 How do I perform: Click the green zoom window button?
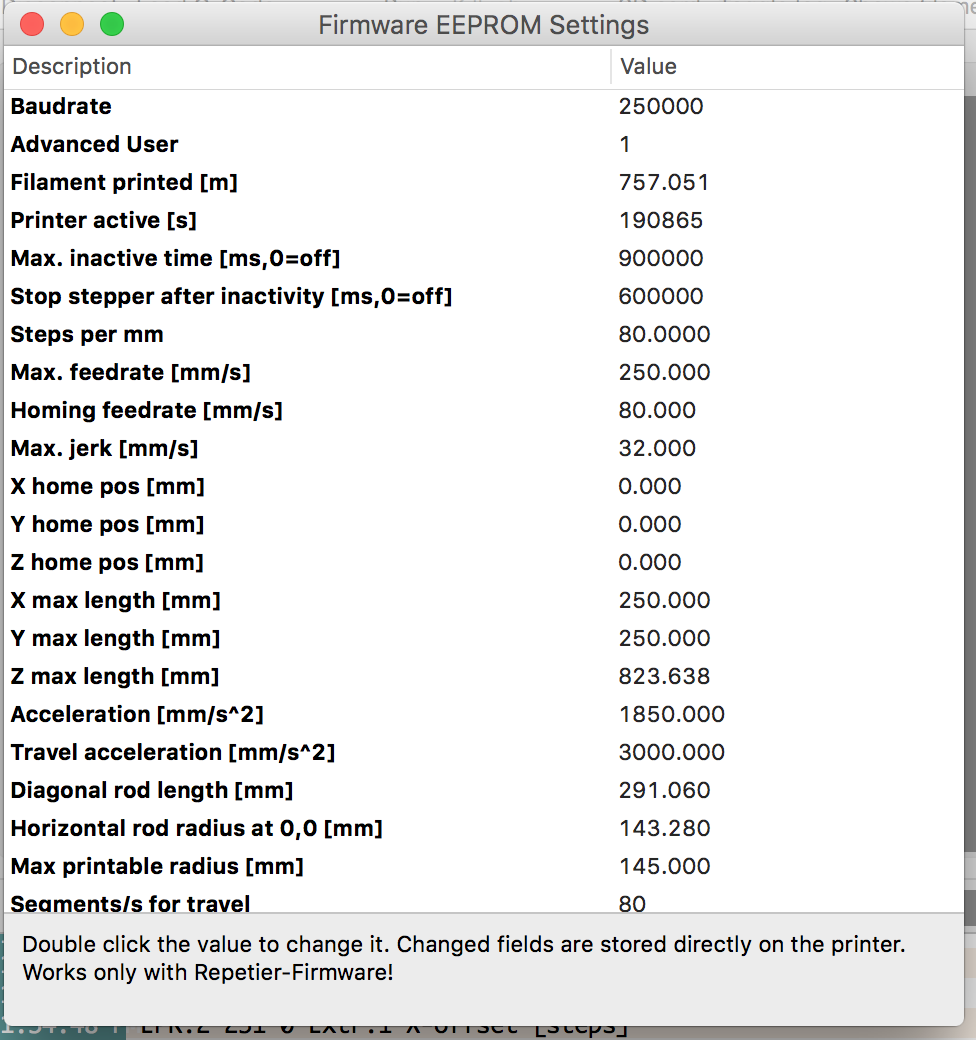tap(111, 24)
